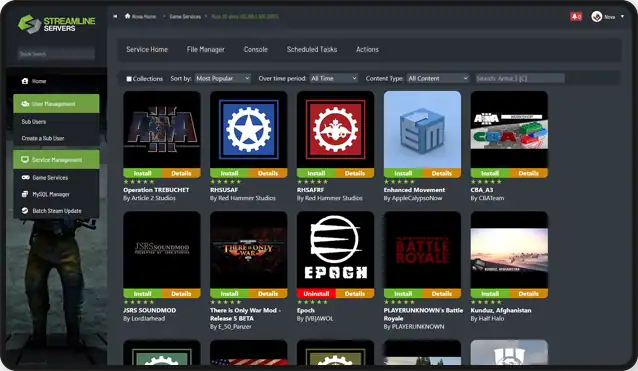This screenshot has width=638, height=371.
Task: Click the RHSUSAF star gear thumbnail
Action: point(249,130)
